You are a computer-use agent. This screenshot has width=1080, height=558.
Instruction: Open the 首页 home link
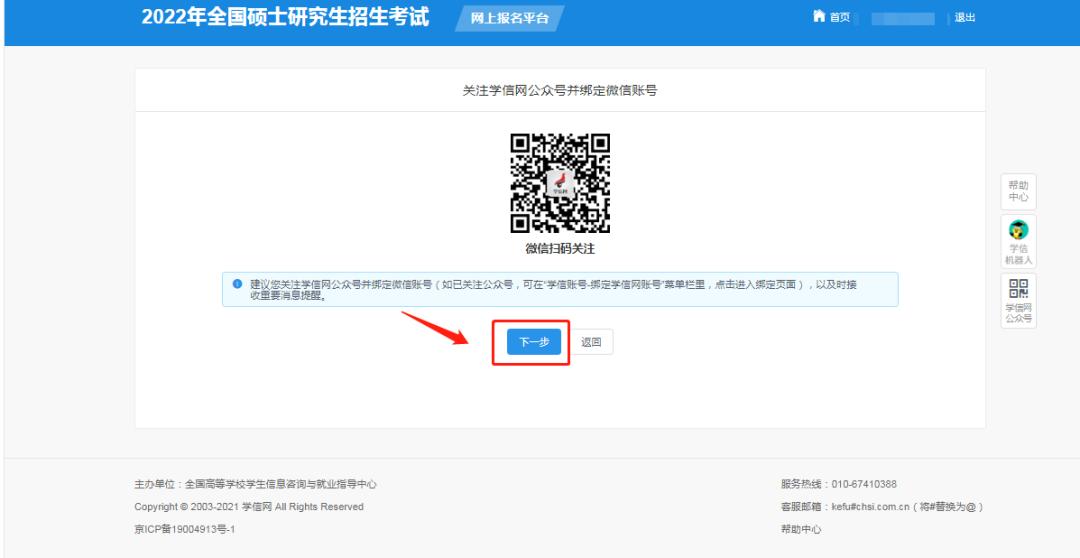[840, 18]
